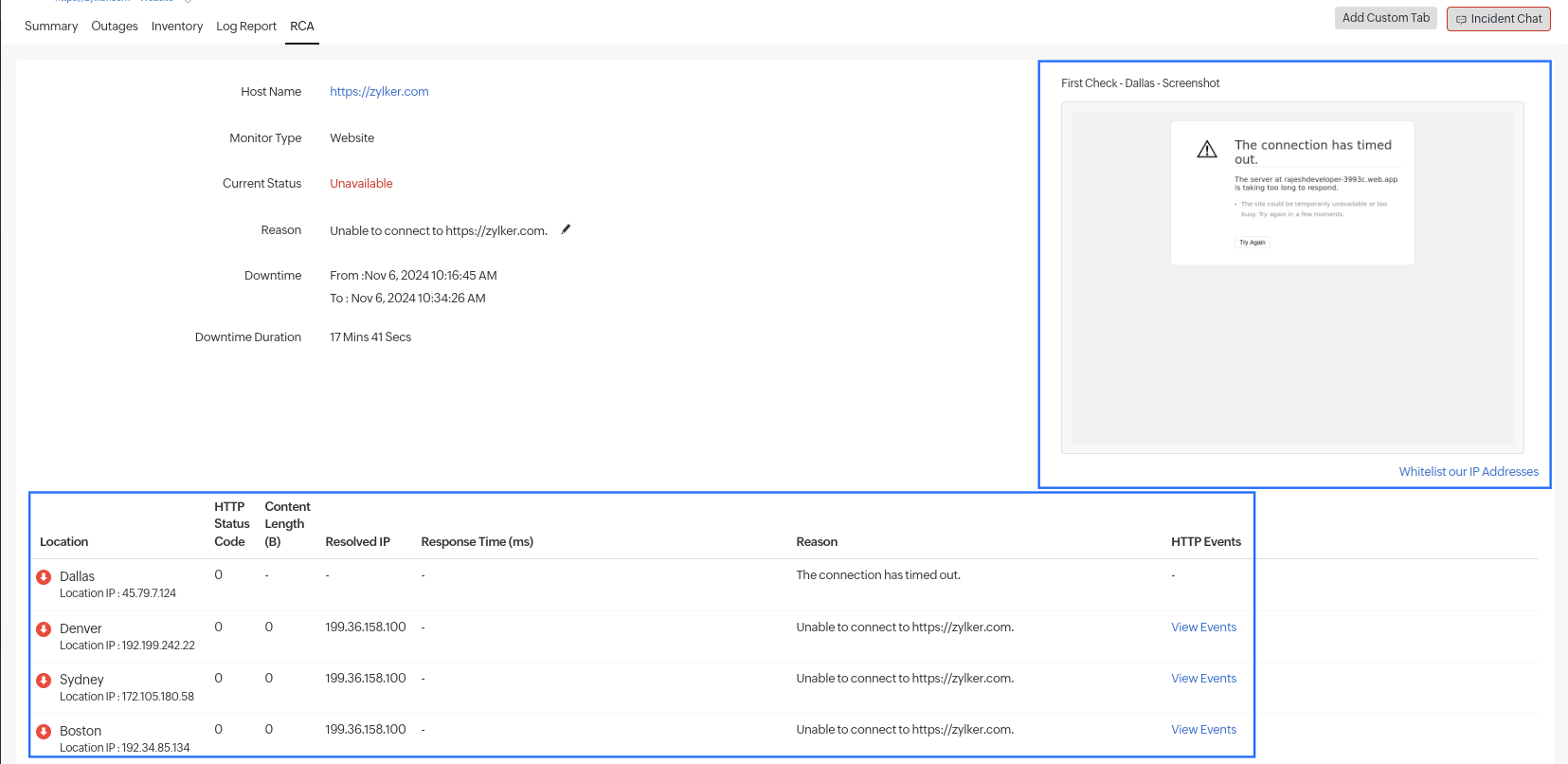Click resolved IP 199.36.158.100 in Boston row
The height and width of the screenshot is (764, 1568).
pos(366,729)
